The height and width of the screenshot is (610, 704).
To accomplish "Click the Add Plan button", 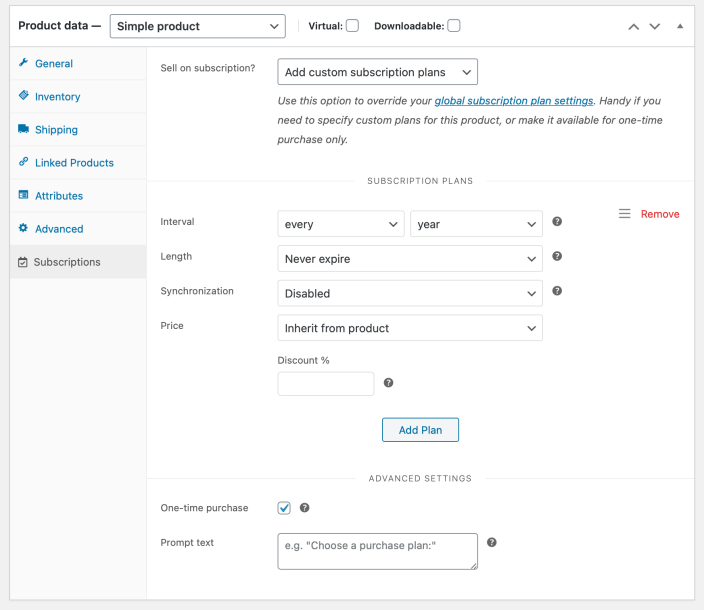I will point(420,430).
